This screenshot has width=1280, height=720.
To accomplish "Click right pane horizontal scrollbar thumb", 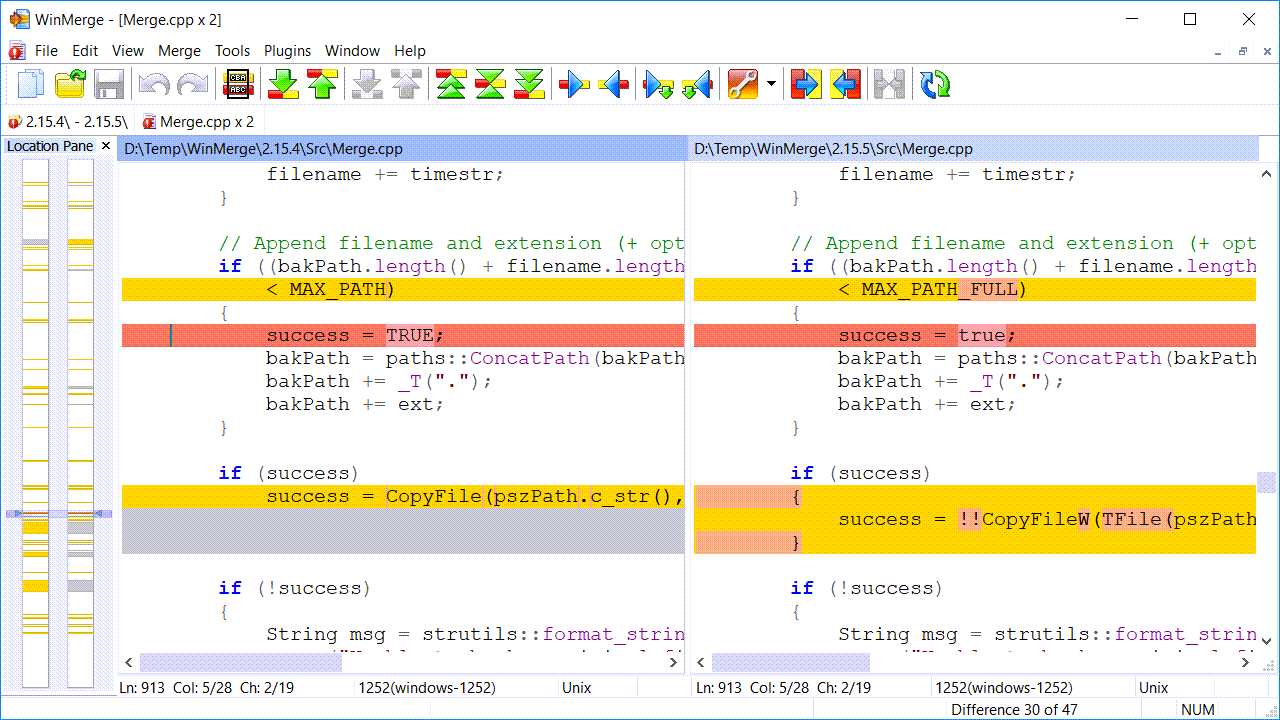I will click(x=790, y=662).
